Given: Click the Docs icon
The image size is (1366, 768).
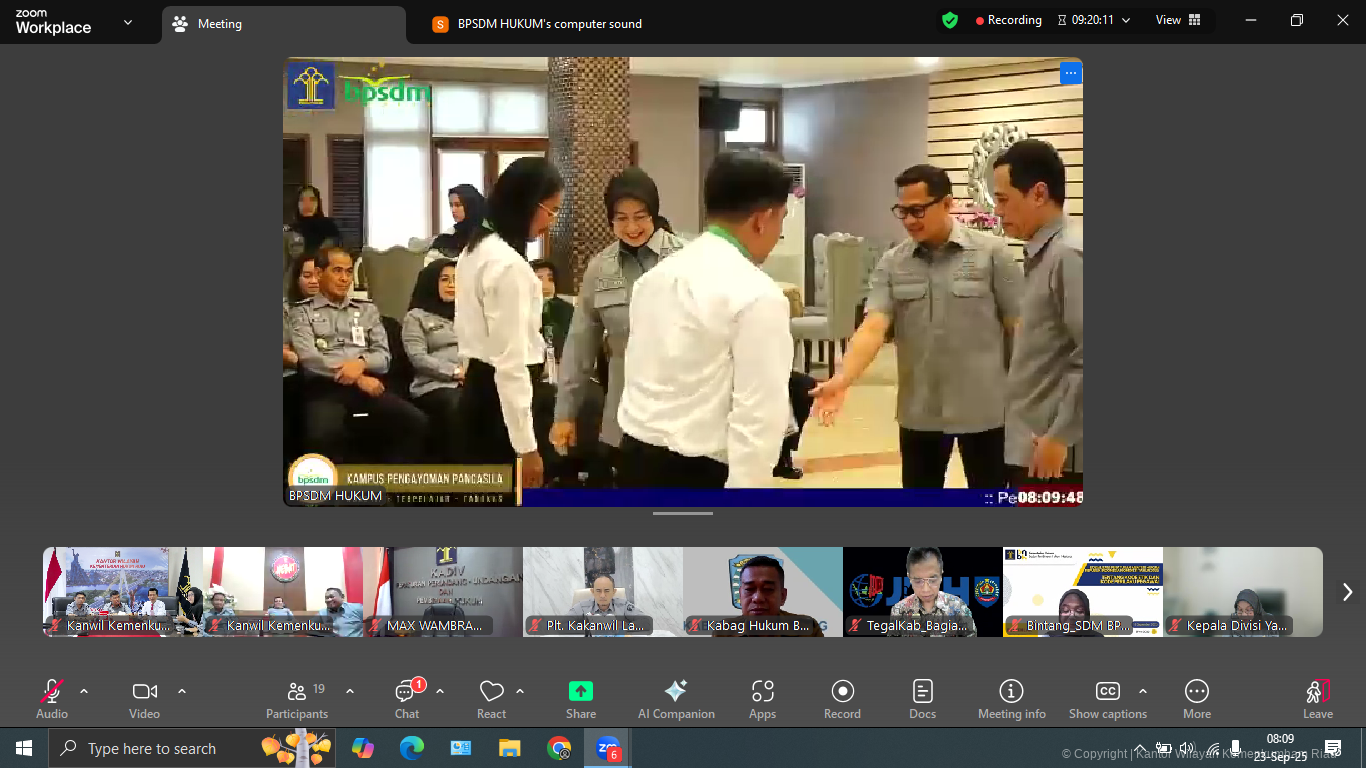Looking at the screenshot, I should click(922, 692).
